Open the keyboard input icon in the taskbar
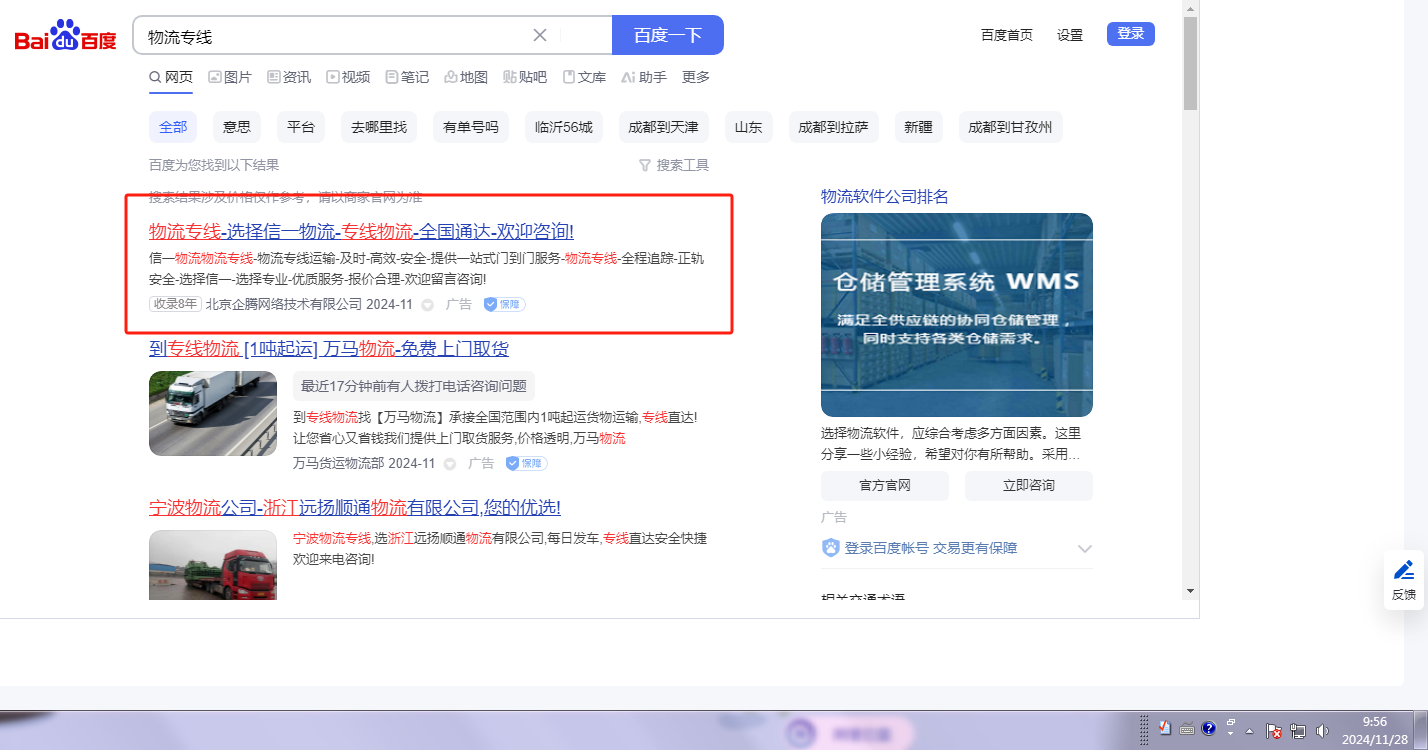 pyautogui.click(x=1187, y=728)
